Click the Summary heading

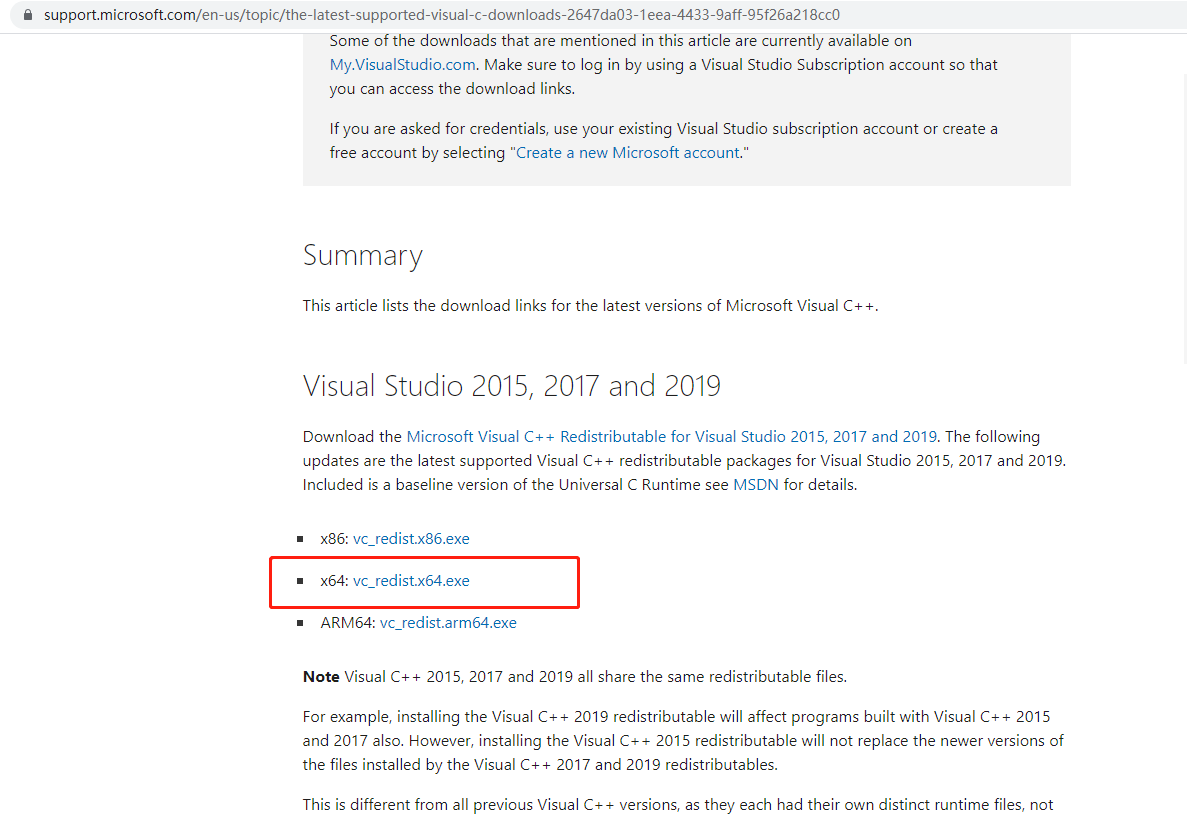(363, 256)
